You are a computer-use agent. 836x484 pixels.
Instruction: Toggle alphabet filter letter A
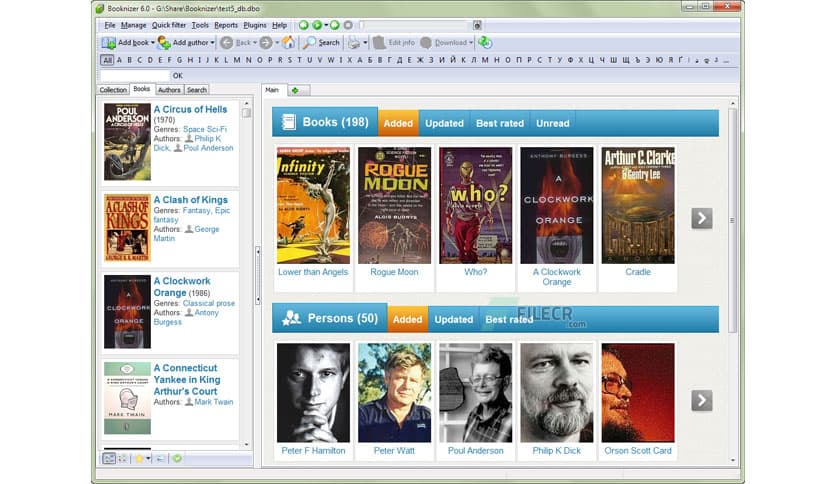point(119,60)
